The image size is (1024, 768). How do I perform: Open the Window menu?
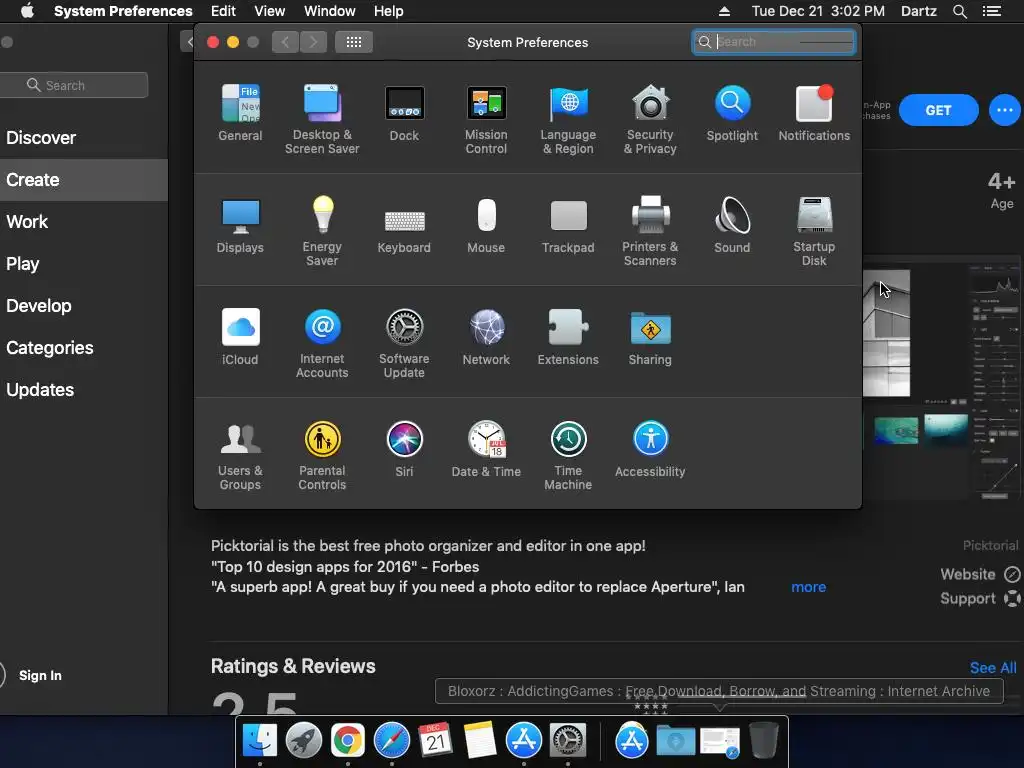[x=330, y=11]
